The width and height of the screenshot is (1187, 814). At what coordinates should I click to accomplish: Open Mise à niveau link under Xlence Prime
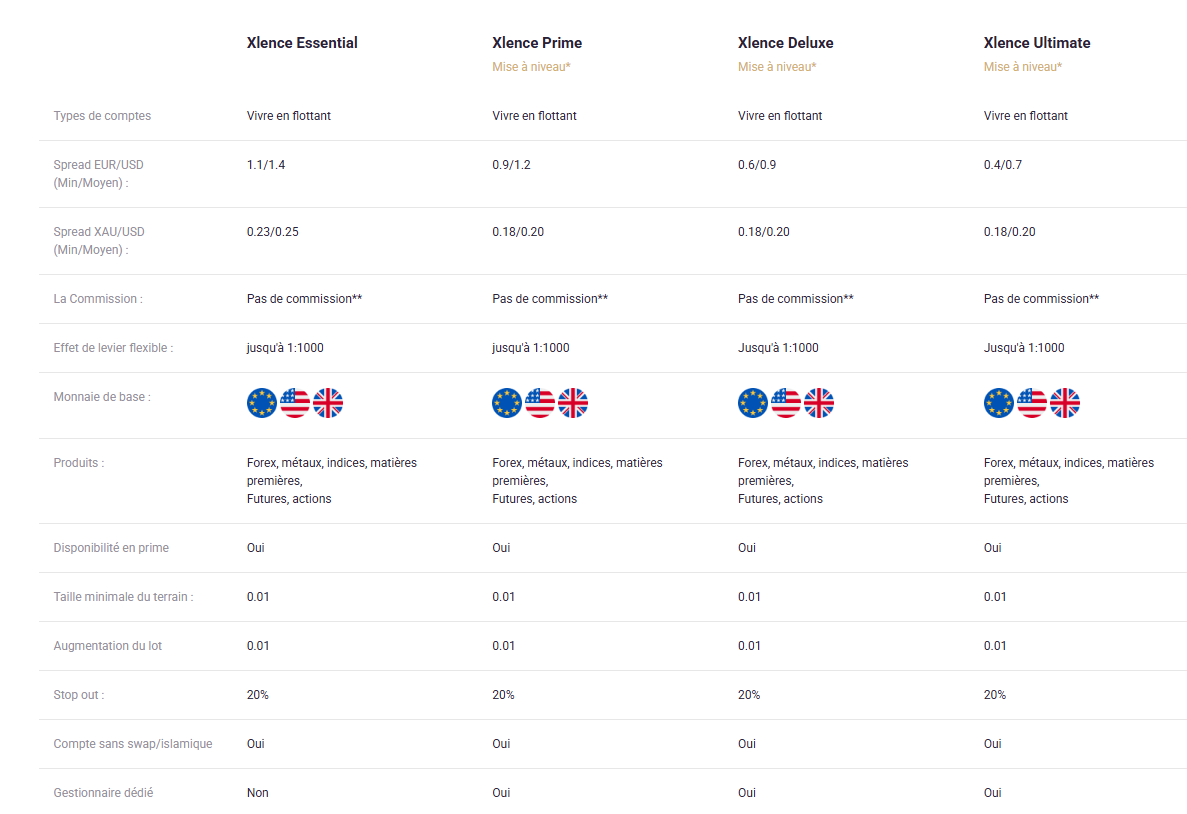(x=531, y=67)
